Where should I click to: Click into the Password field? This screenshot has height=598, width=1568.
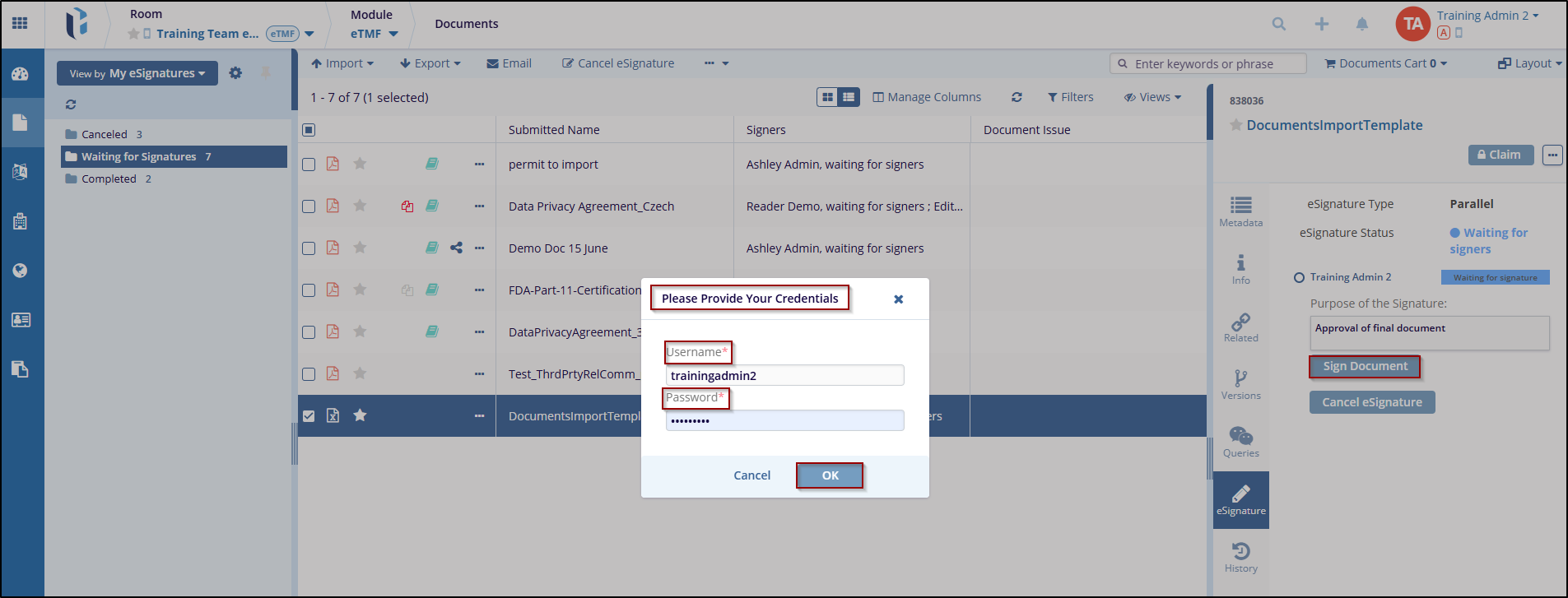point(784,420)
